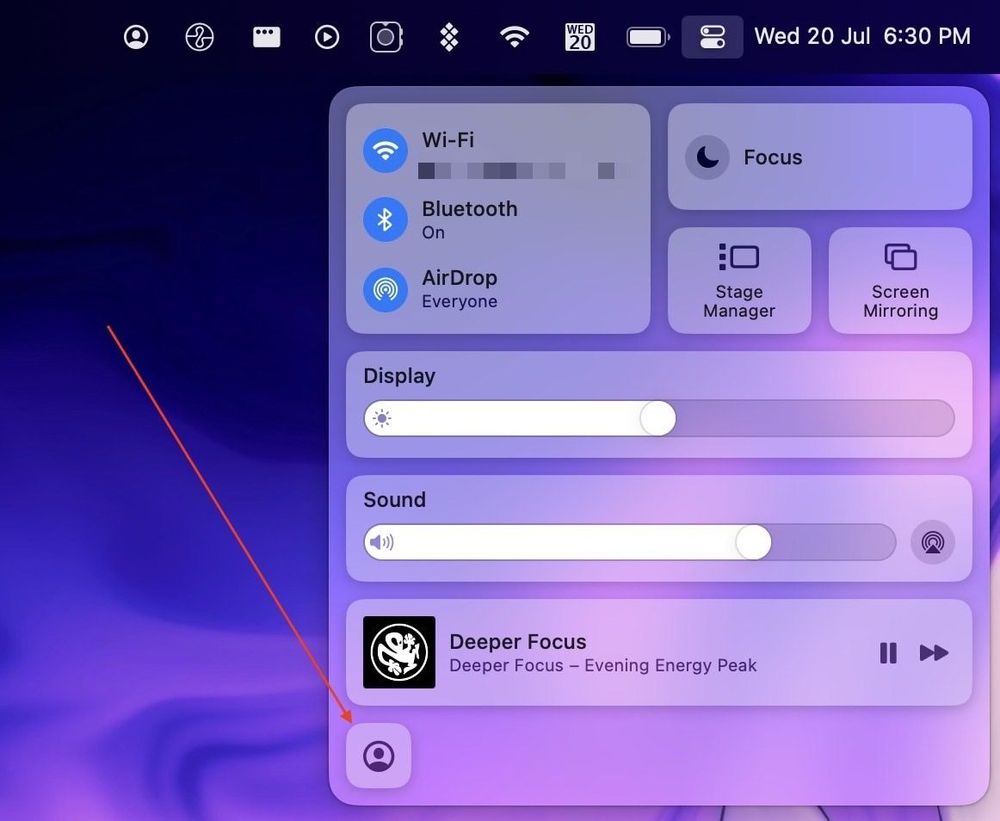Viewport: 1000px width, 821px height.
Task: Click the AirDrop icon in Control Center
Action: pos(384,289)
